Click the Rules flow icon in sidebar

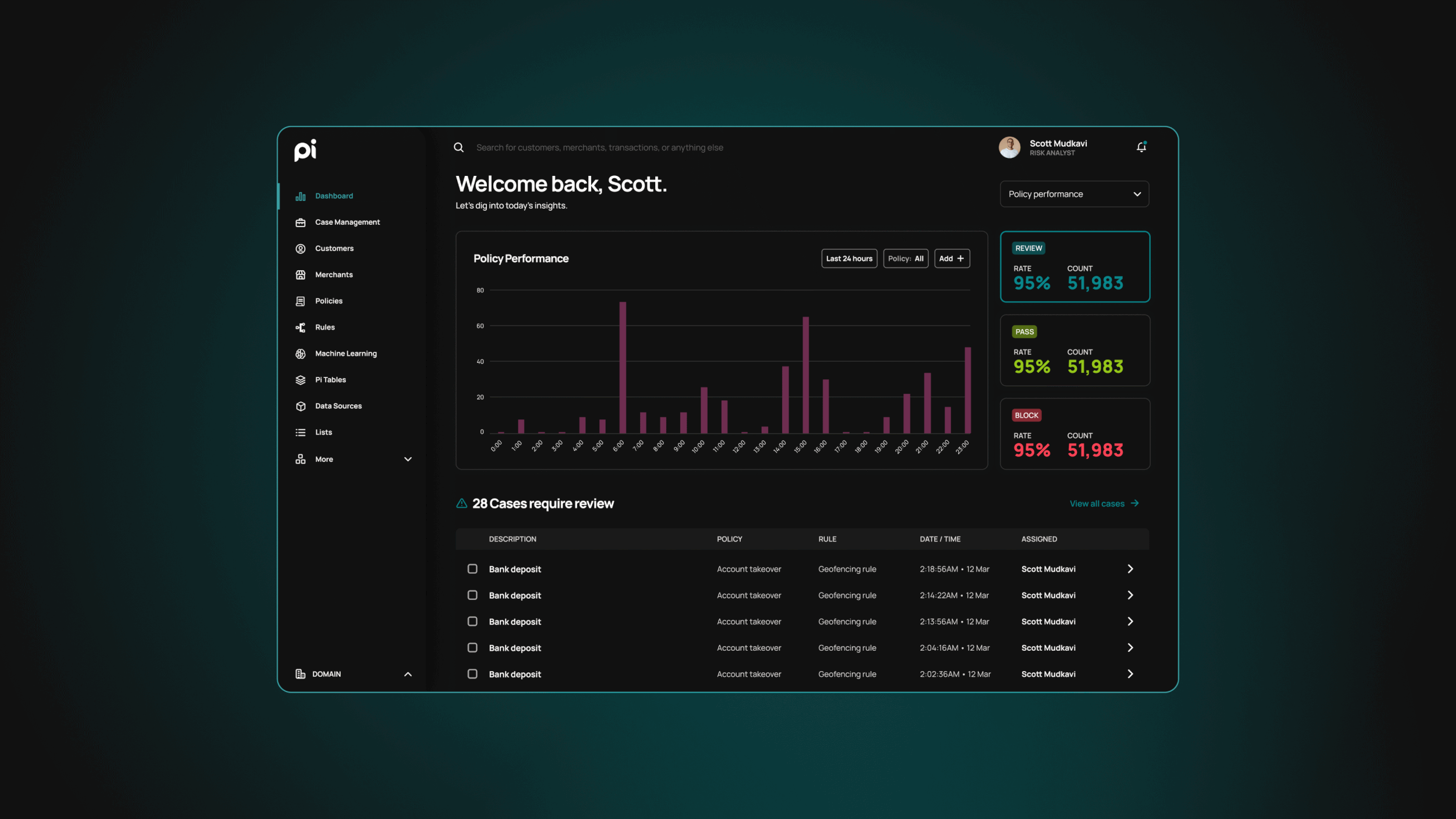click(301, 327)
